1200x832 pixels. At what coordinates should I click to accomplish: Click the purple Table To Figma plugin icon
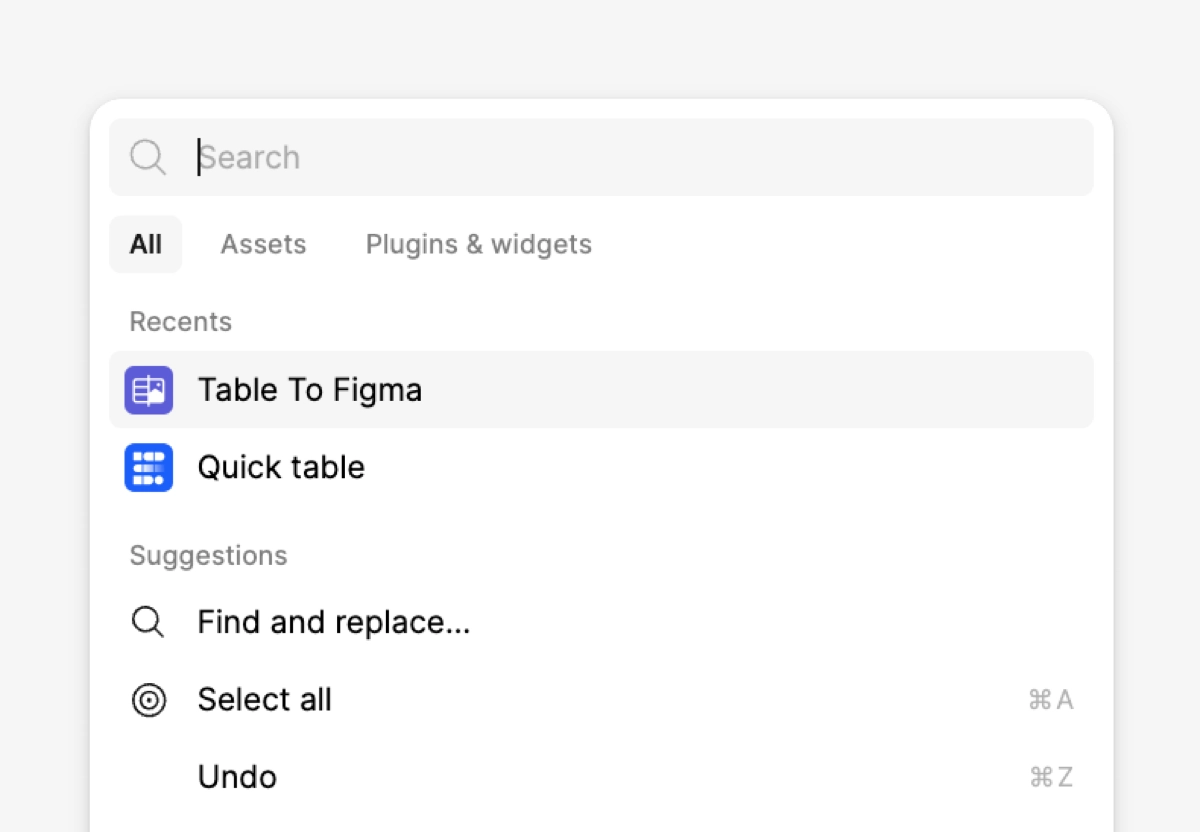[x=149, y=390]
